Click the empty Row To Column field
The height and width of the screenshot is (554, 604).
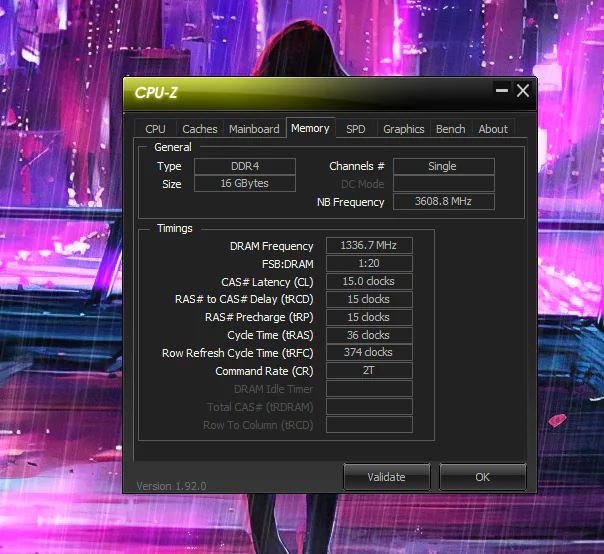pos(369,425)
